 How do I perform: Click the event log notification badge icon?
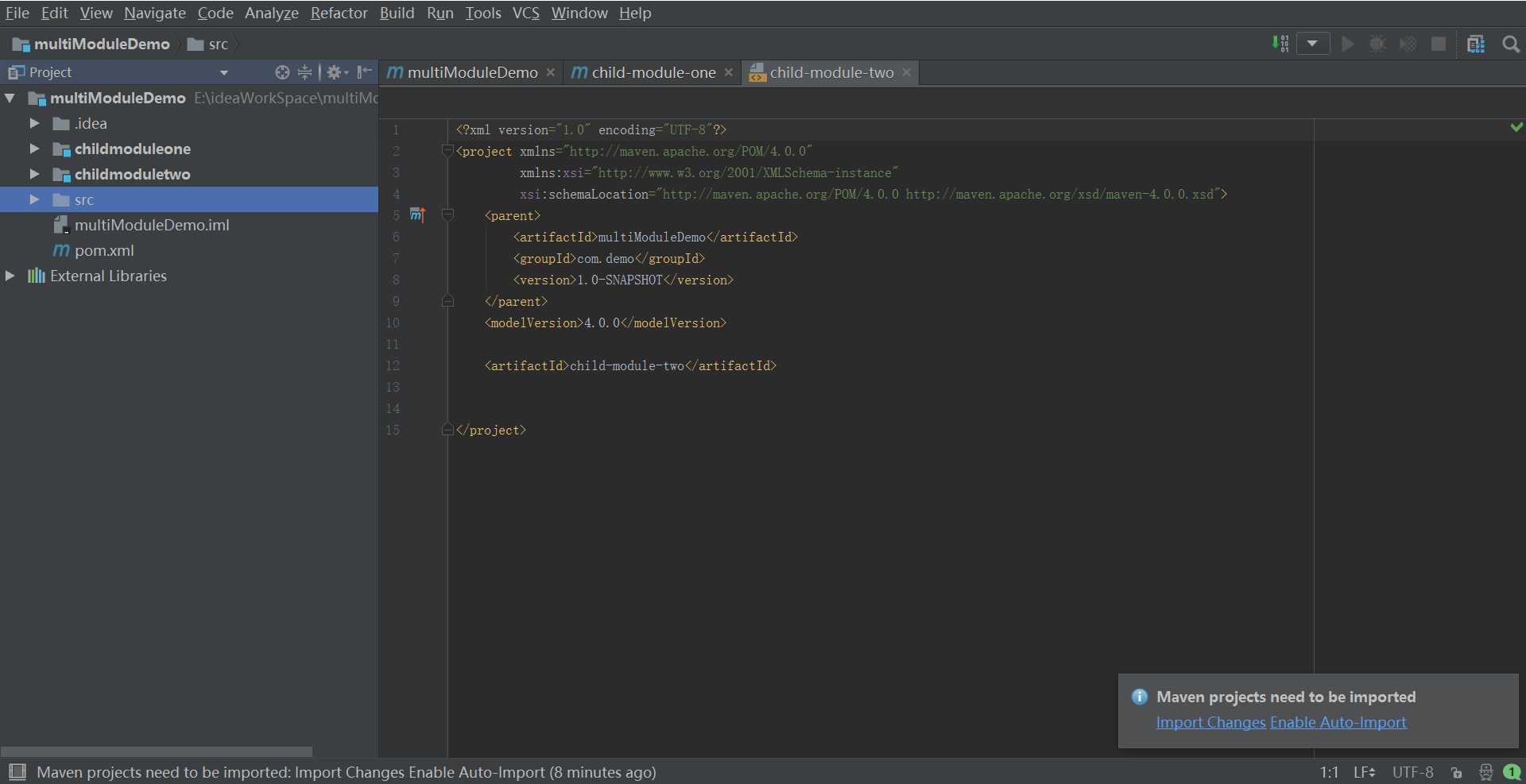(x=1512, y=772)
